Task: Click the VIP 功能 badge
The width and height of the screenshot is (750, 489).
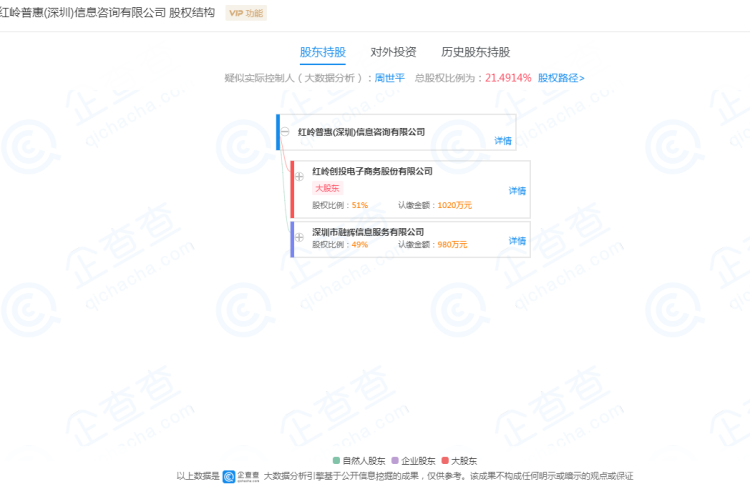Action: click(246, 13)
